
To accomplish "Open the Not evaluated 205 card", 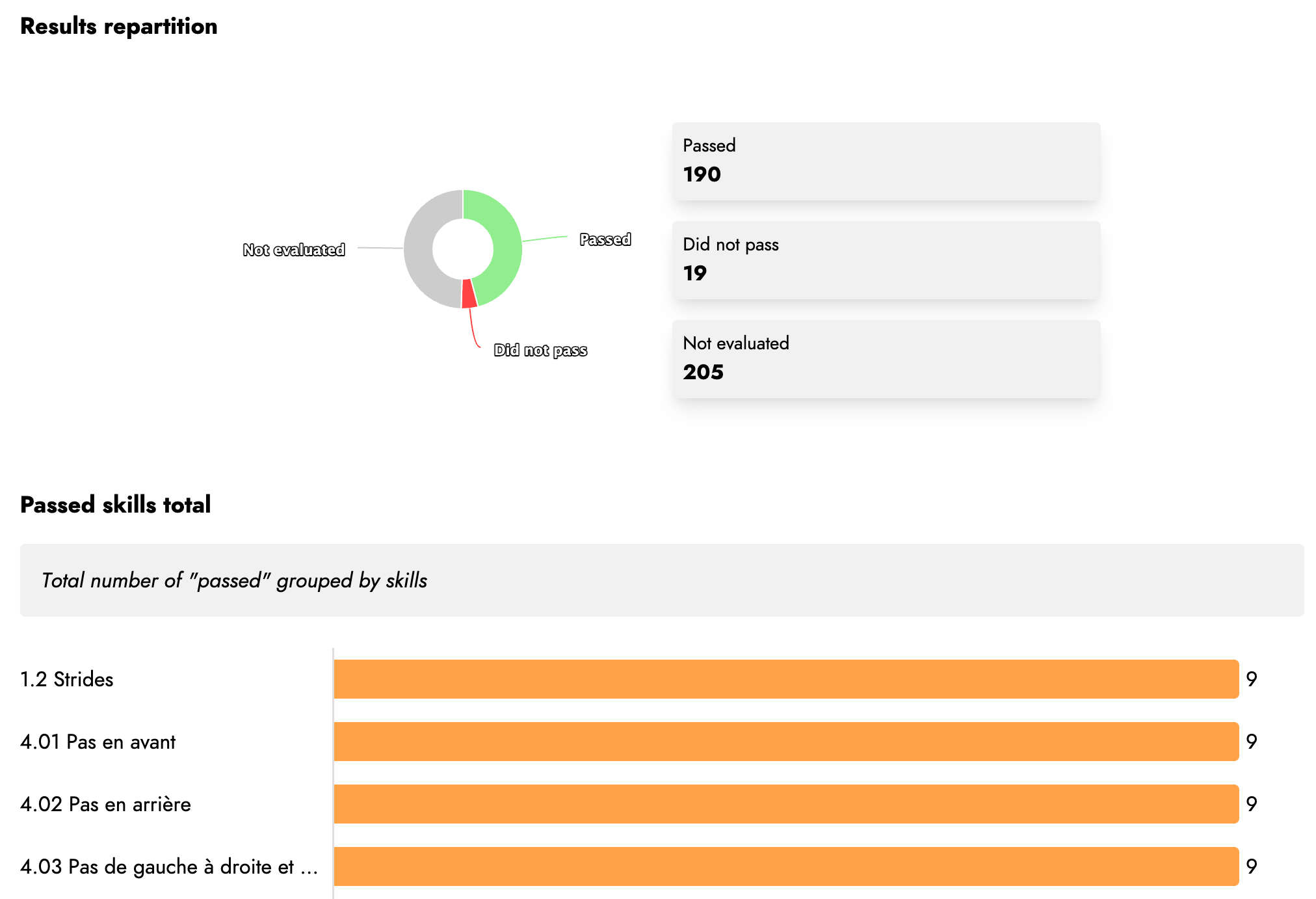I will tap(886, 359).
